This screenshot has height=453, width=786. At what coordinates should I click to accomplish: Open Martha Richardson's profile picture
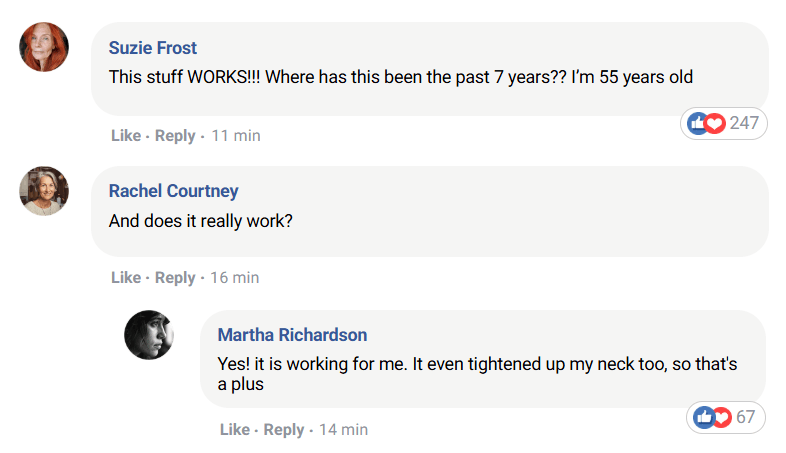[x=149, y=335]
